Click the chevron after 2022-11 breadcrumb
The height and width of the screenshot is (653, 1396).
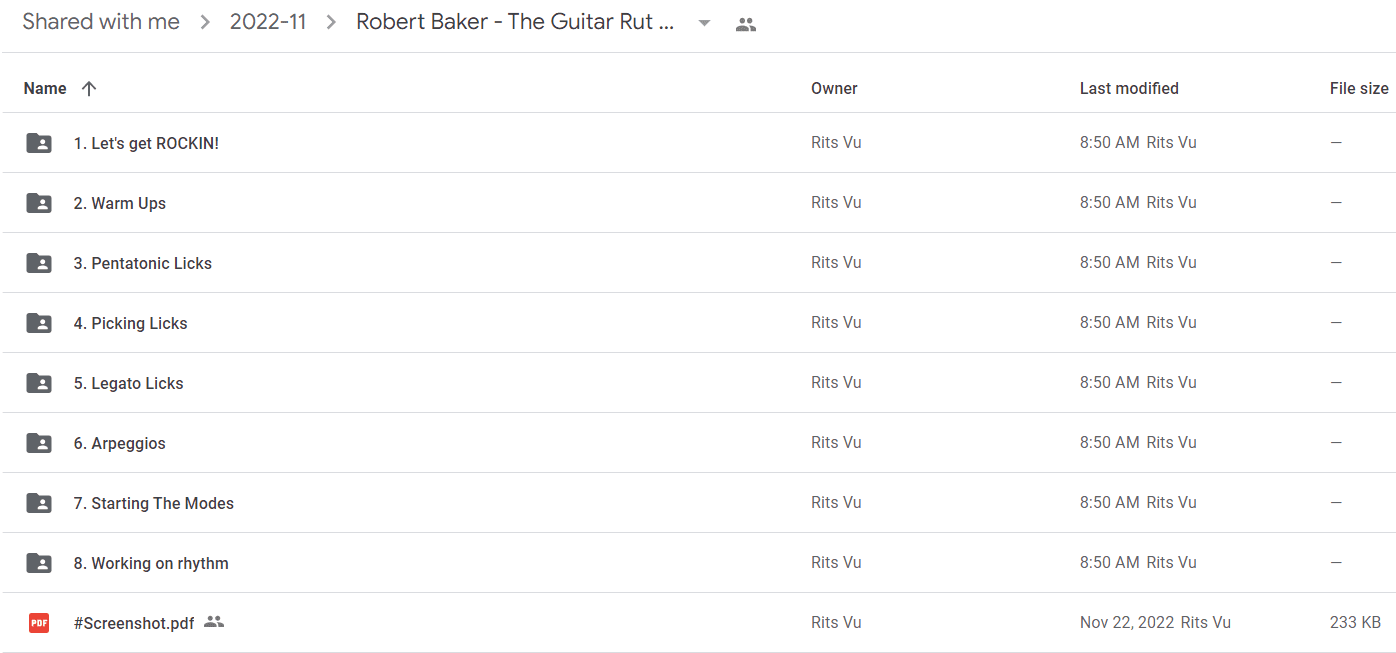coord(331,23)
